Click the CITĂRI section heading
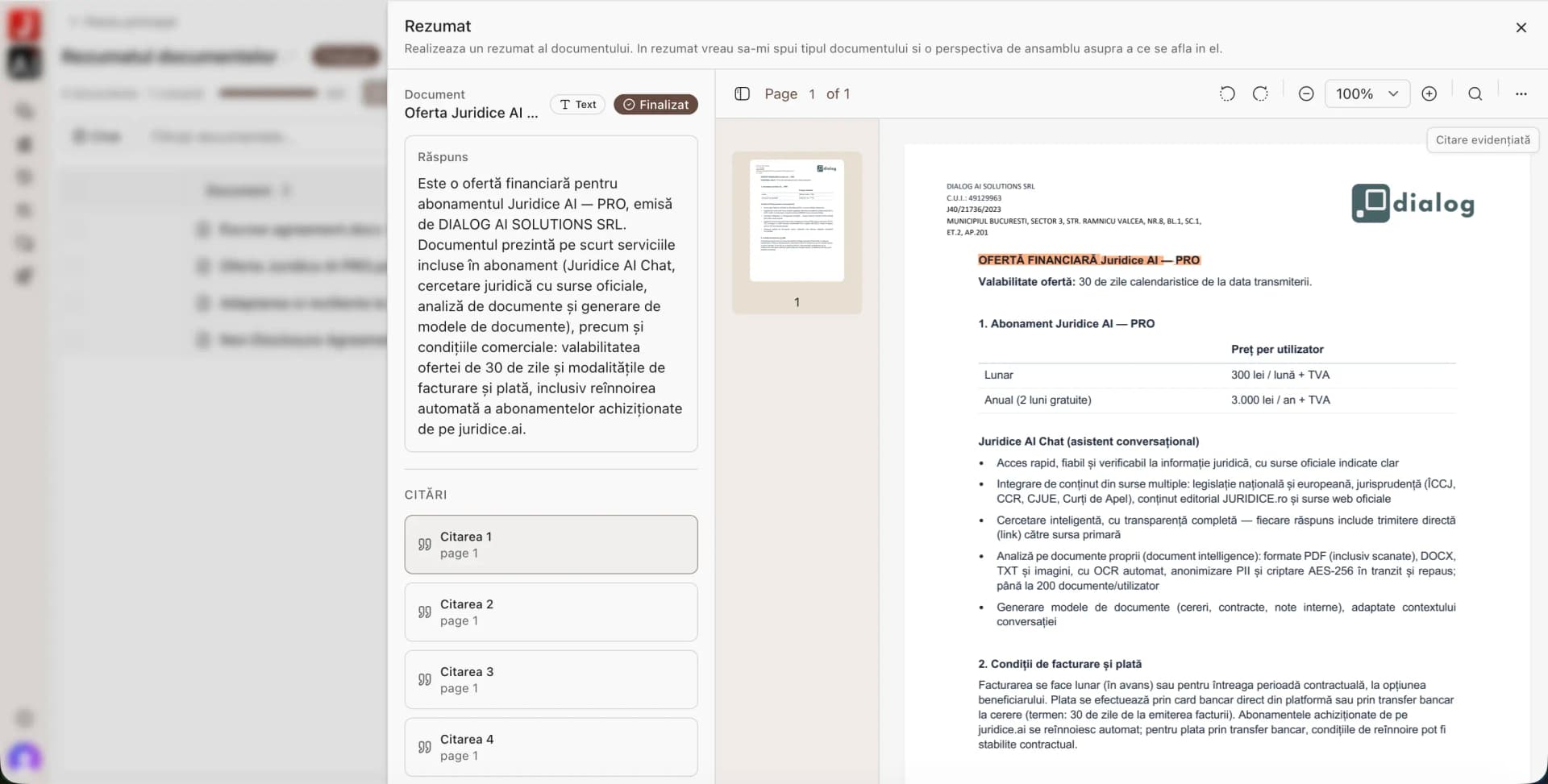The image size is (1548, 784). click(x=426, y=495)
